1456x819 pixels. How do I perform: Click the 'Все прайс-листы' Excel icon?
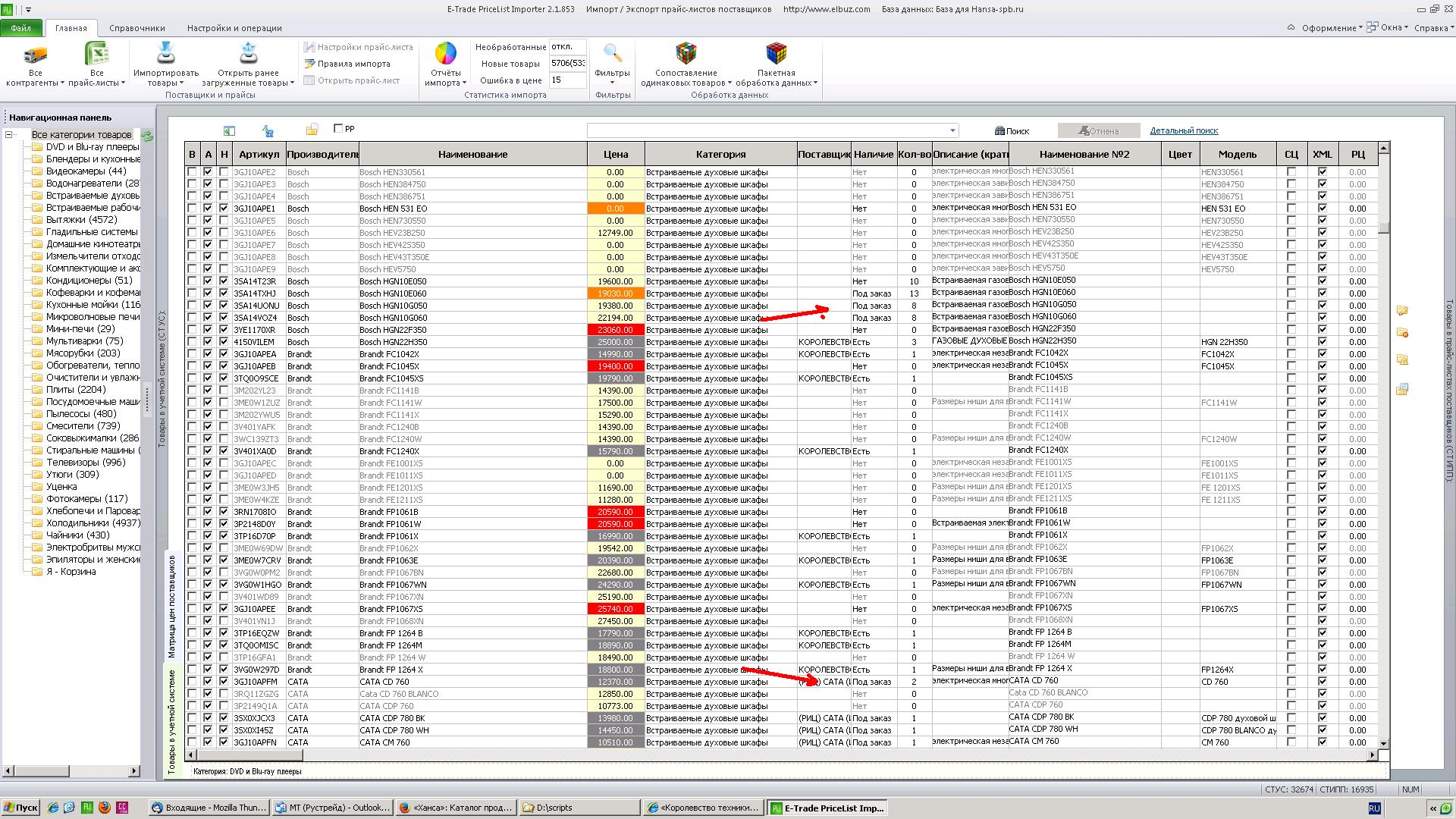(97, 55)
